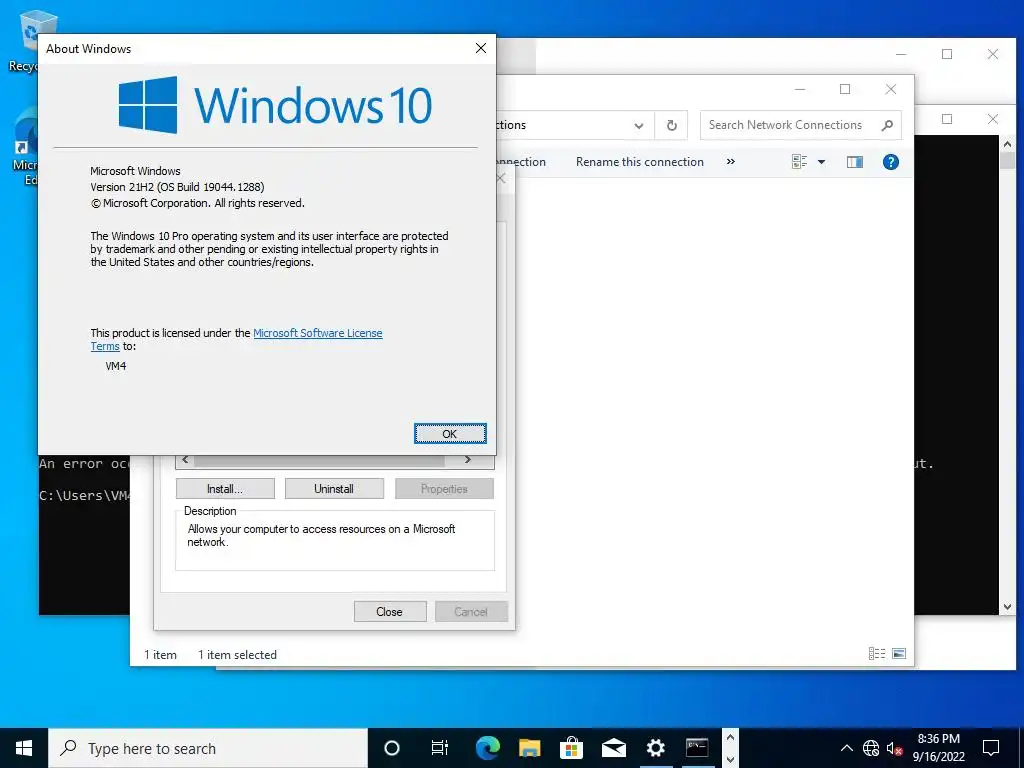Switch to Command Prompt on the taskbar
The height and width of the screenshot is (768, 1024).
click(x=697, y=748)
